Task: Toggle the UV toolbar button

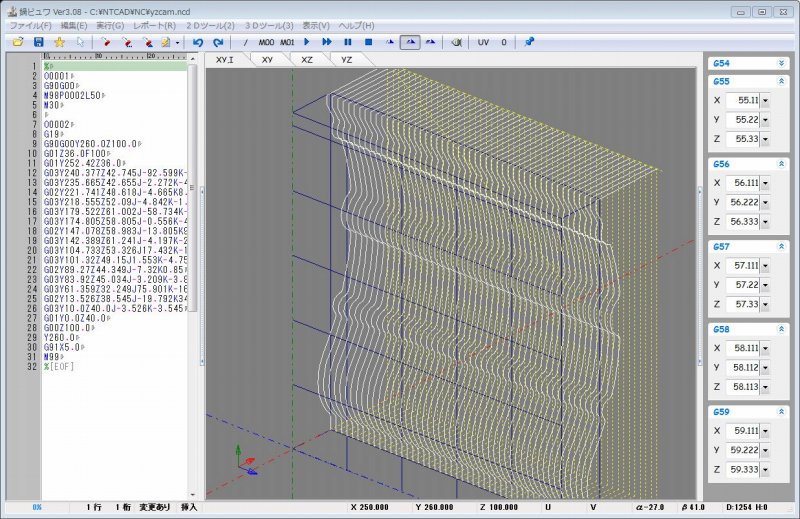Action: (x=483, y=42)
